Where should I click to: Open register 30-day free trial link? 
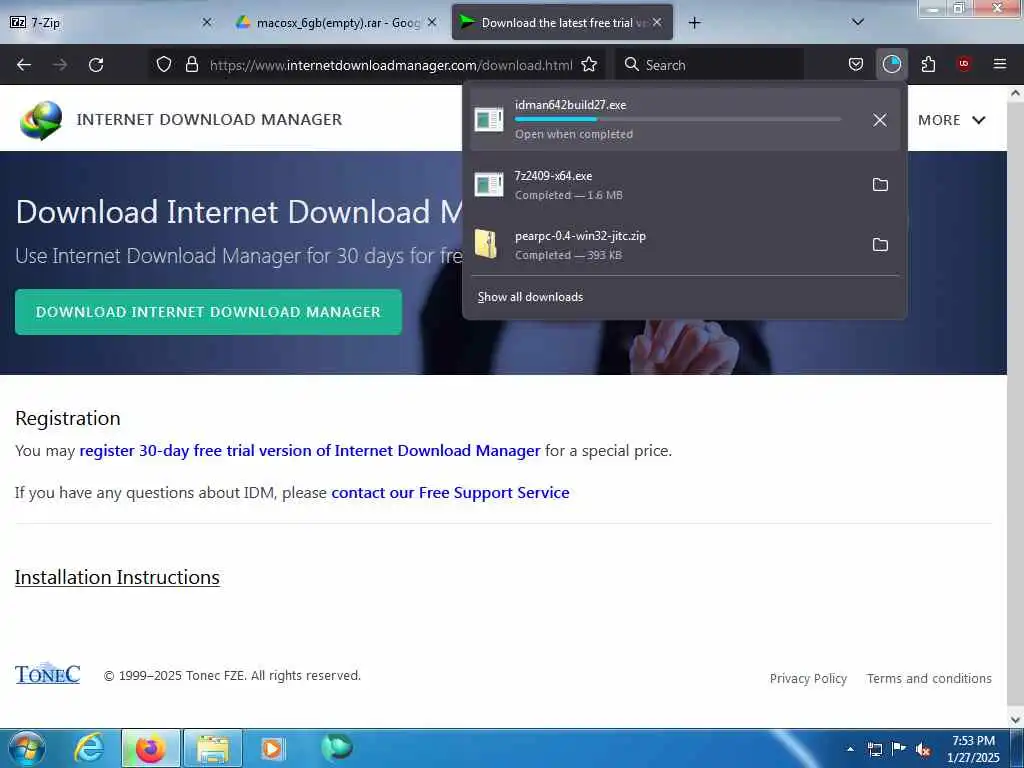pyautogui.click(x=310, y=451)
